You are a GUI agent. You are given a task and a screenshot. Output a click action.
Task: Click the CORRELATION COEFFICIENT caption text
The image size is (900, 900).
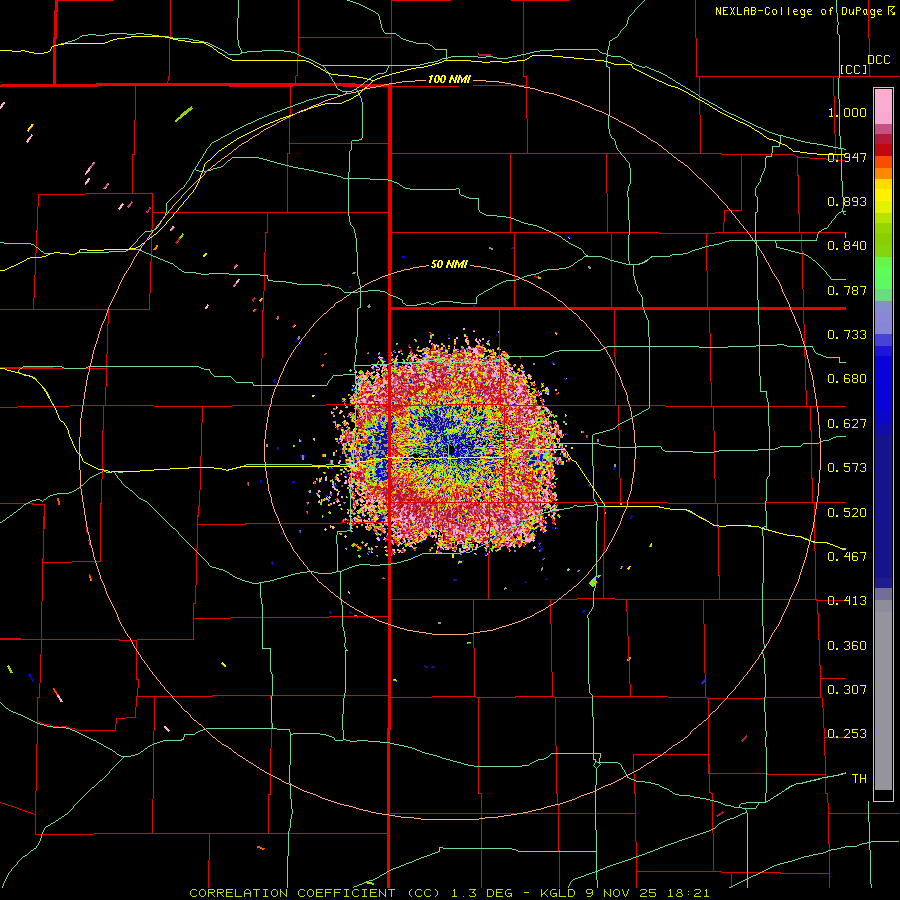click(x=292, y=893)
